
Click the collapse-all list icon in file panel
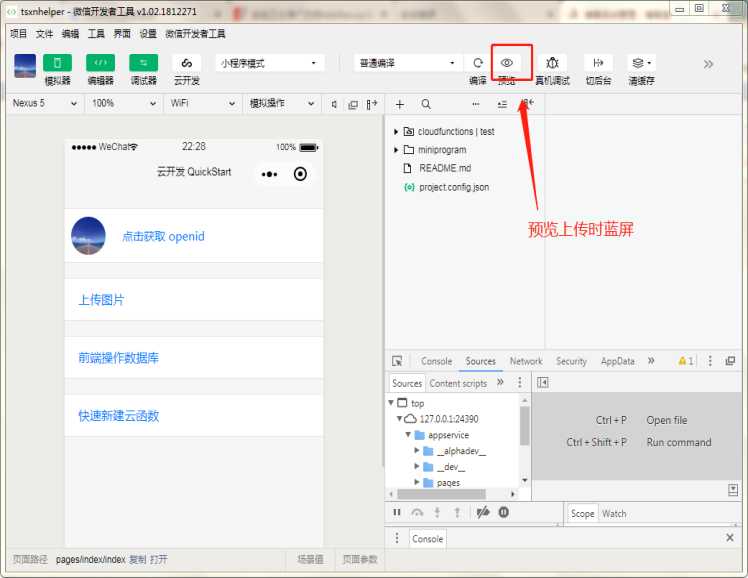[x=502, y=104]
